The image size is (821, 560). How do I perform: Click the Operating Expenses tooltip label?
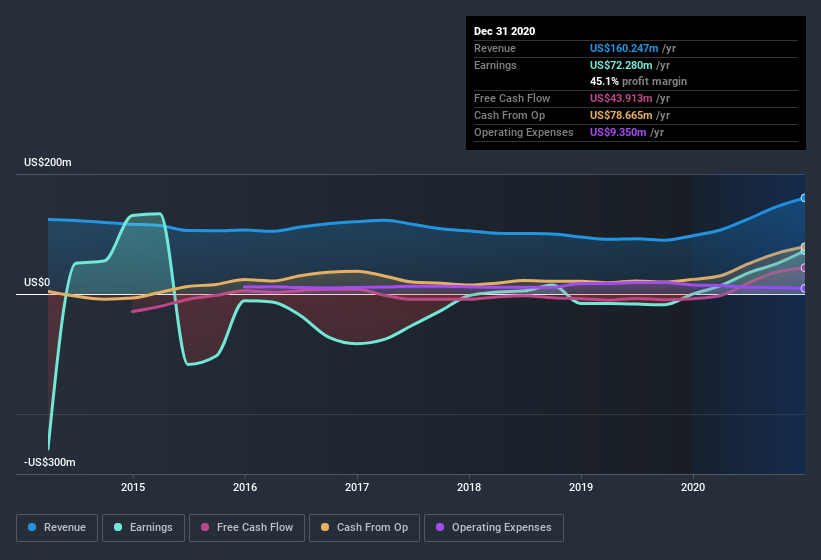pos(524,132)
